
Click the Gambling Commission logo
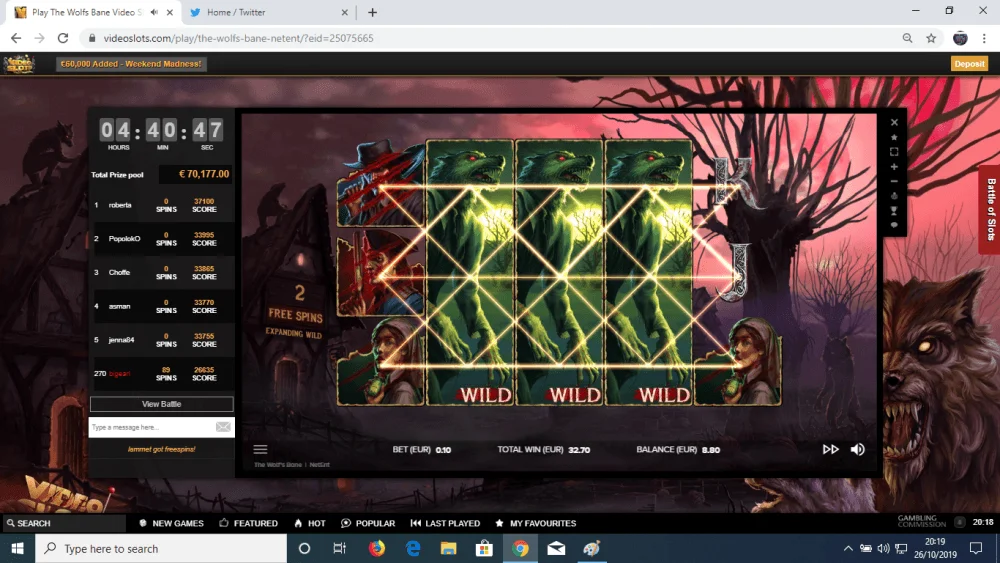click(x=922, y=522)
